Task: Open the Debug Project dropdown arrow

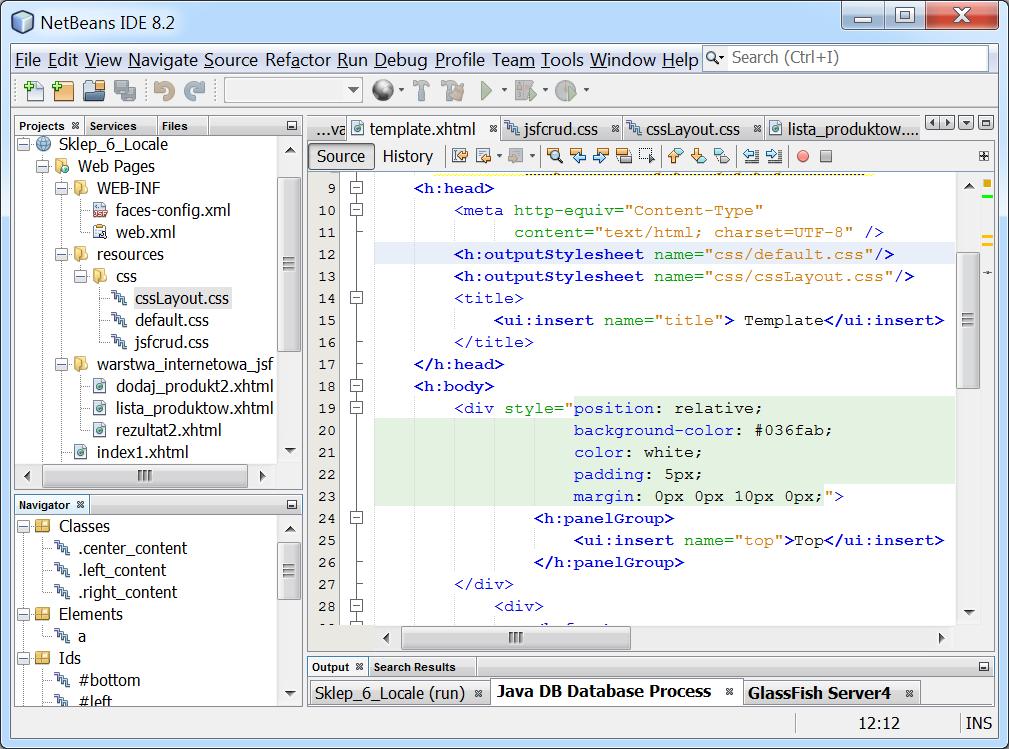Action: (545, 91)
